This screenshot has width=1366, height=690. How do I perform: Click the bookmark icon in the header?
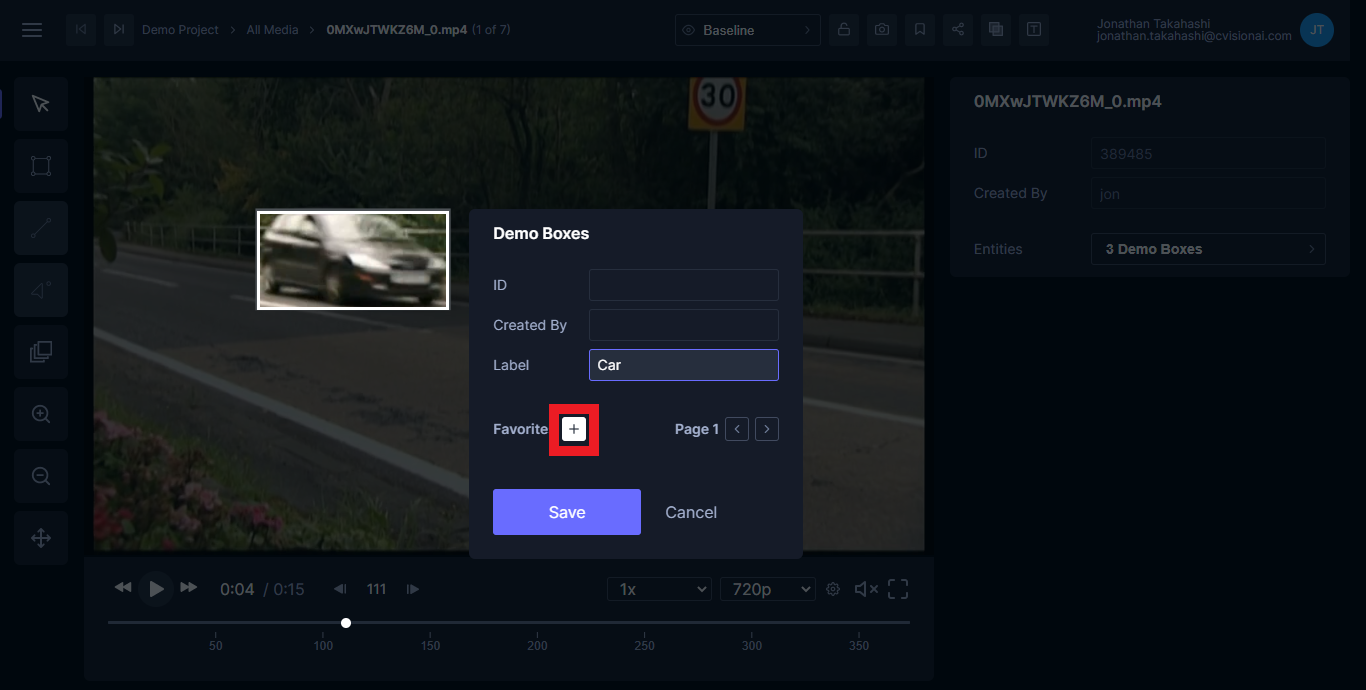(x=920, y=30)
